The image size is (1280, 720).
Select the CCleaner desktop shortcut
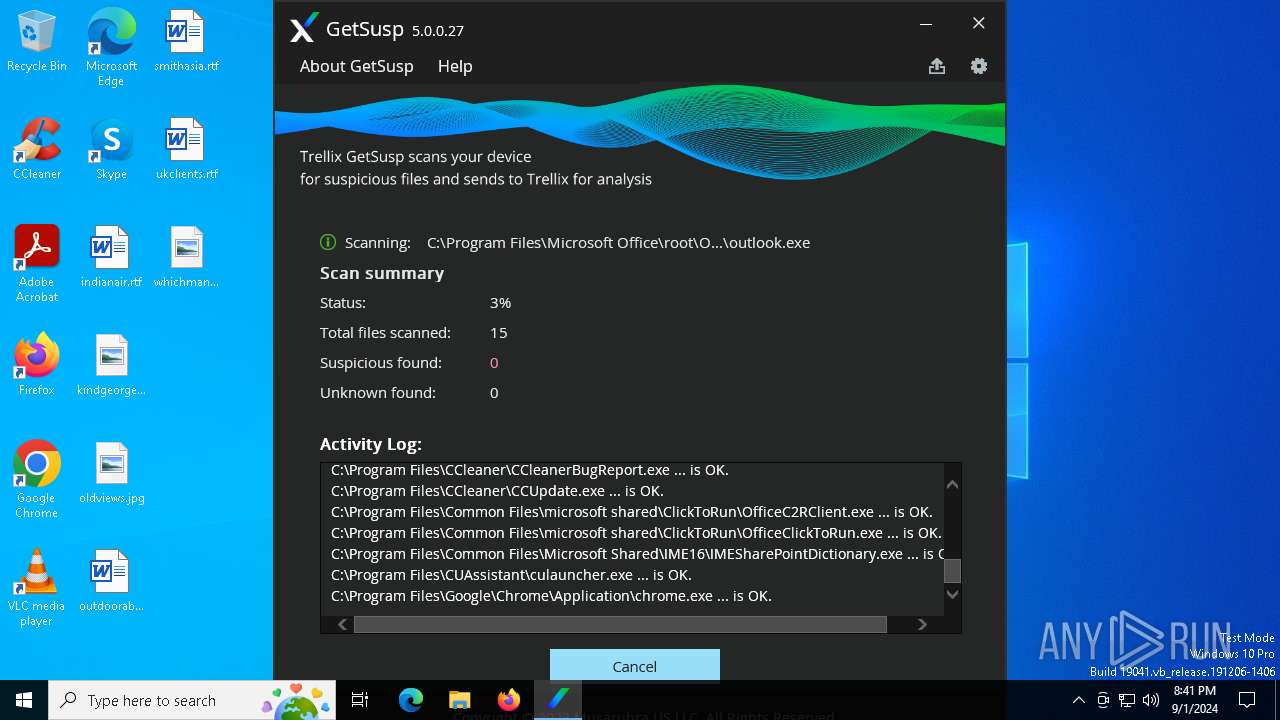click(37, 148)
